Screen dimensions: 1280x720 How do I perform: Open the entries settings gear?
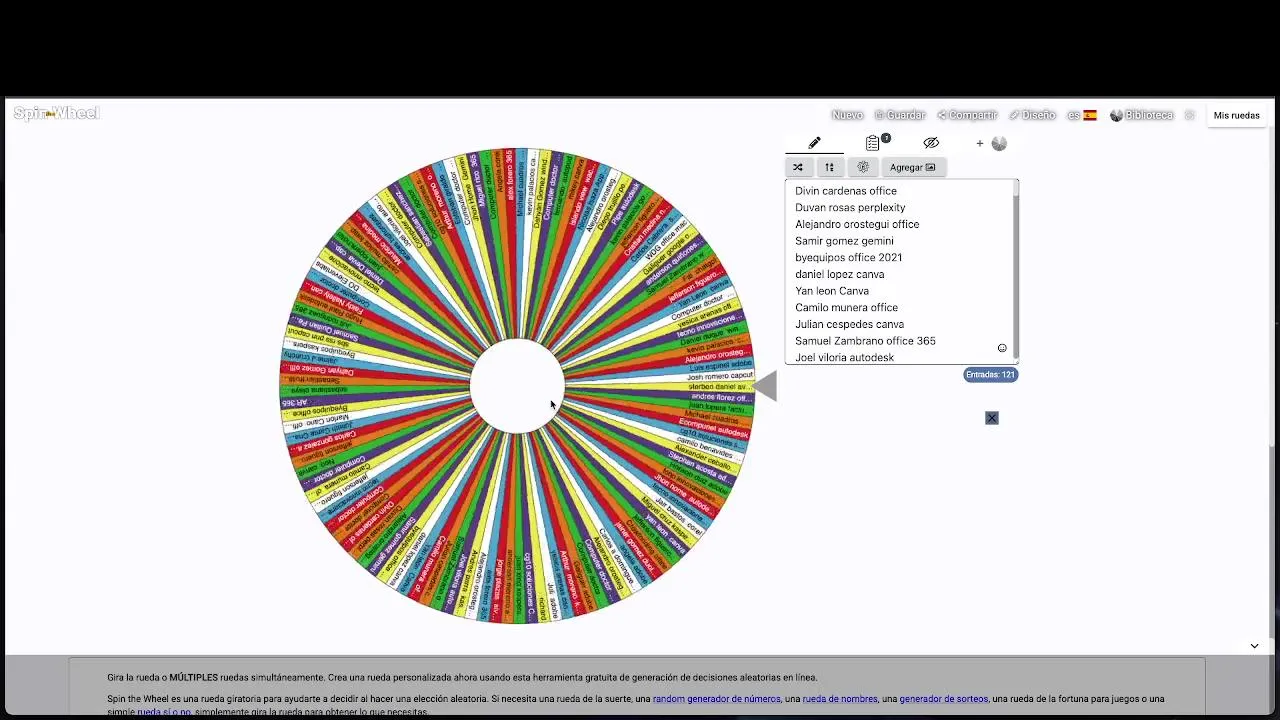[863, 167]
